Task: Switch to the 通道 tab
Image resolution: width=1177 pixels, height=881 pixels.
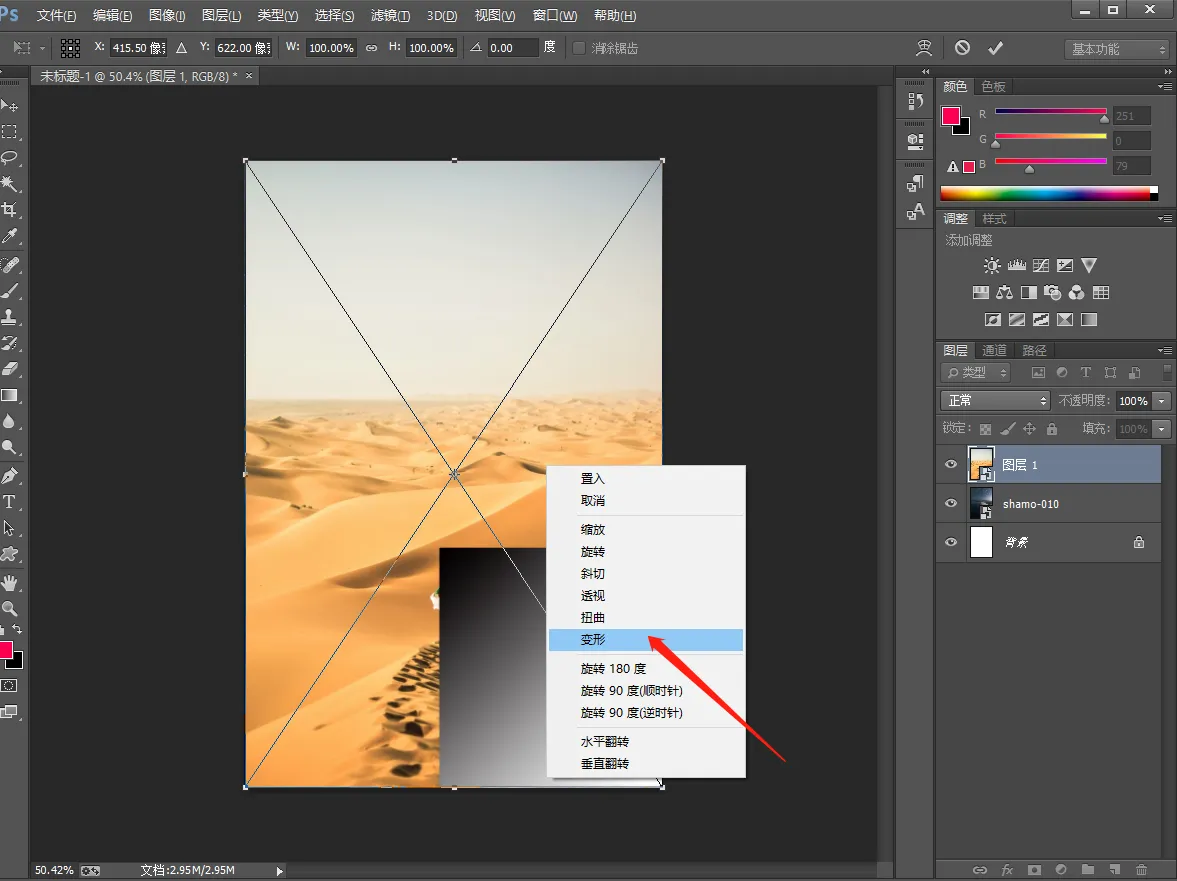Action: [994, 350]
